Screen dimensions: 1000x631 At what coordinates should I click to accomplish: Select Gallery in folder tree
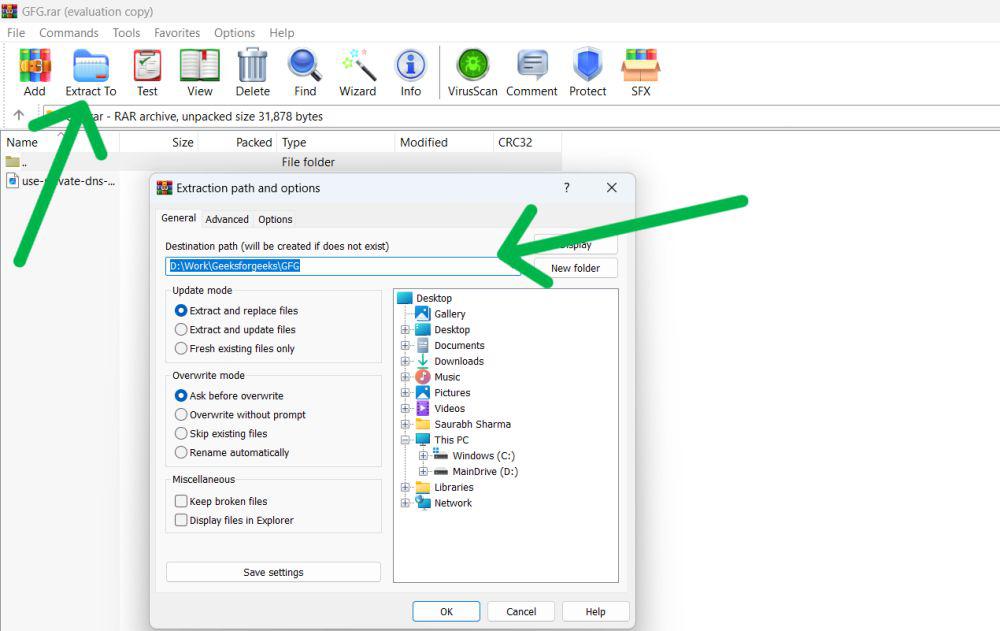[x=450, y=314]
